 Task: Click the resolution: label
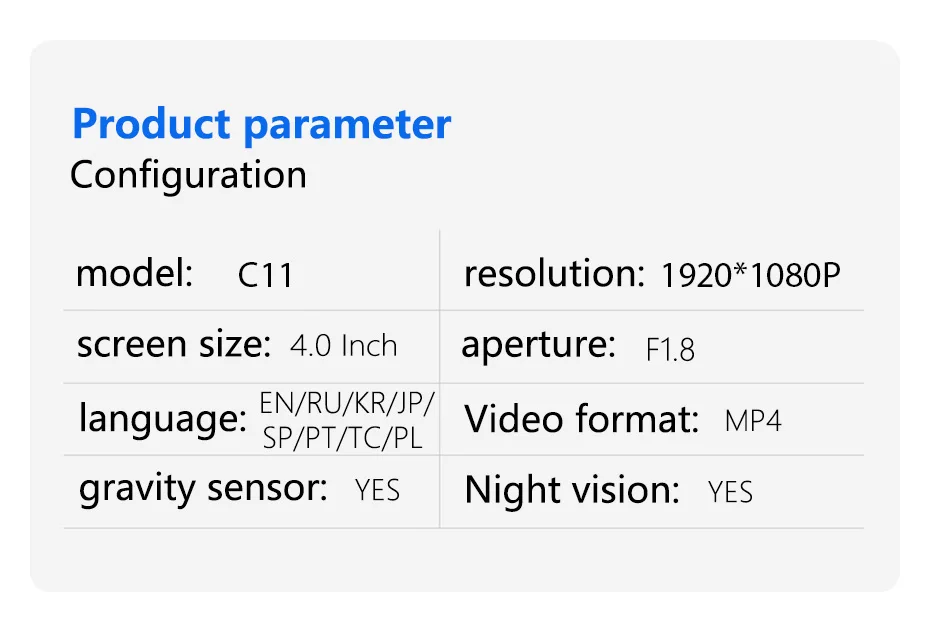(553, 273)
